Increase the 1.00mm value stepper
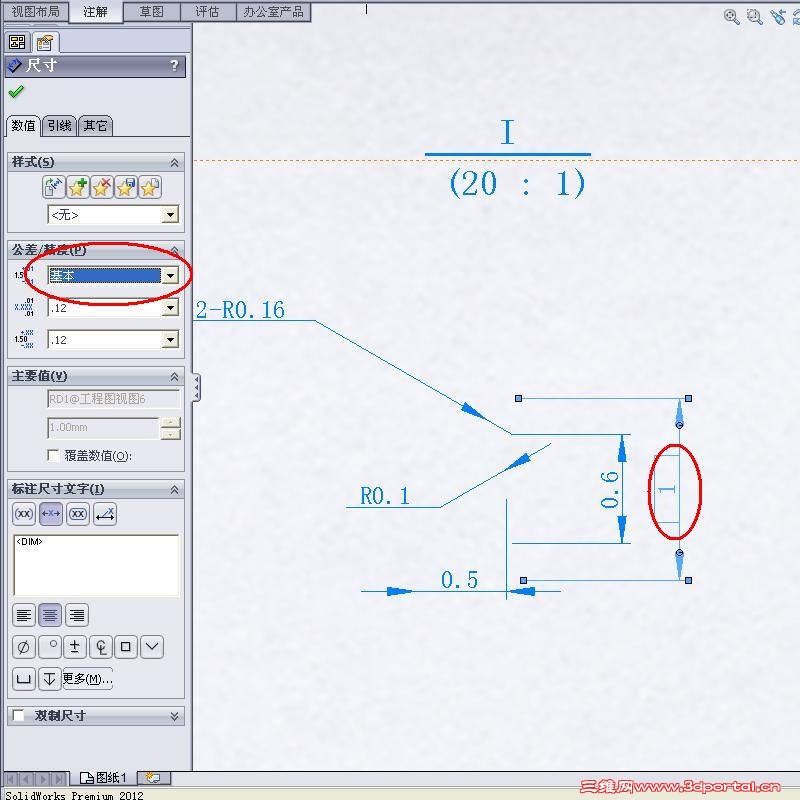 [170, 422]
